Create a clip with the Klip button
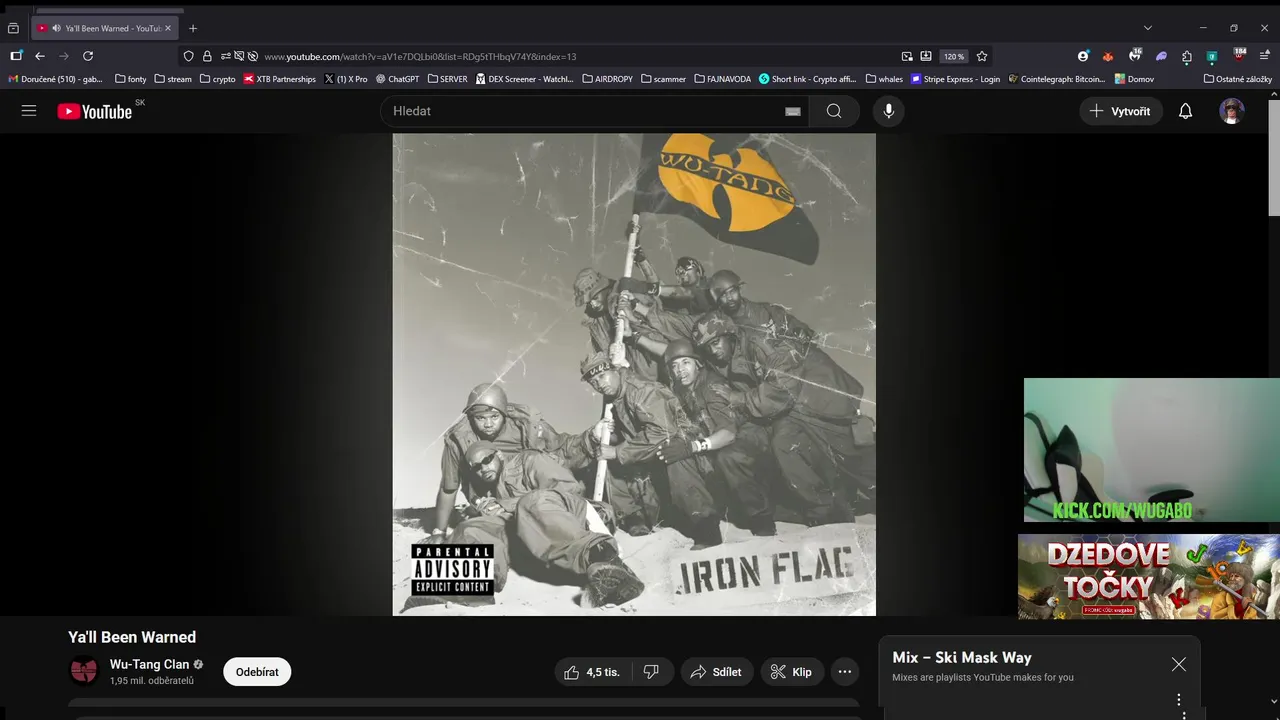This screenshot has height=720, width=1280. [x=791, y=672]
